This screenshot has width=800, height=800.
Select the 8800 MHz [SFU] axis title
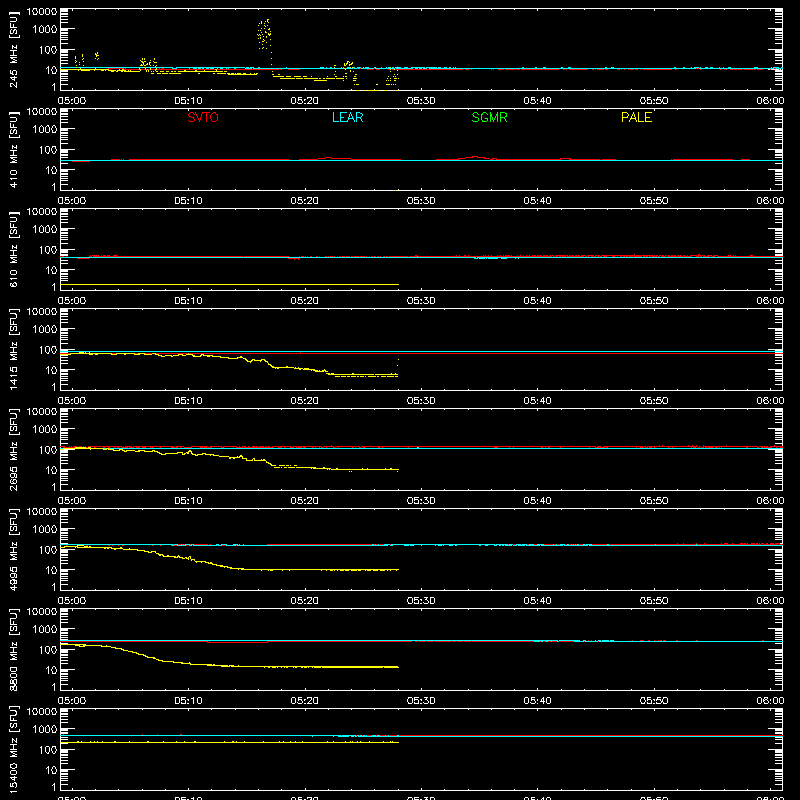click(x=14, y=649)
